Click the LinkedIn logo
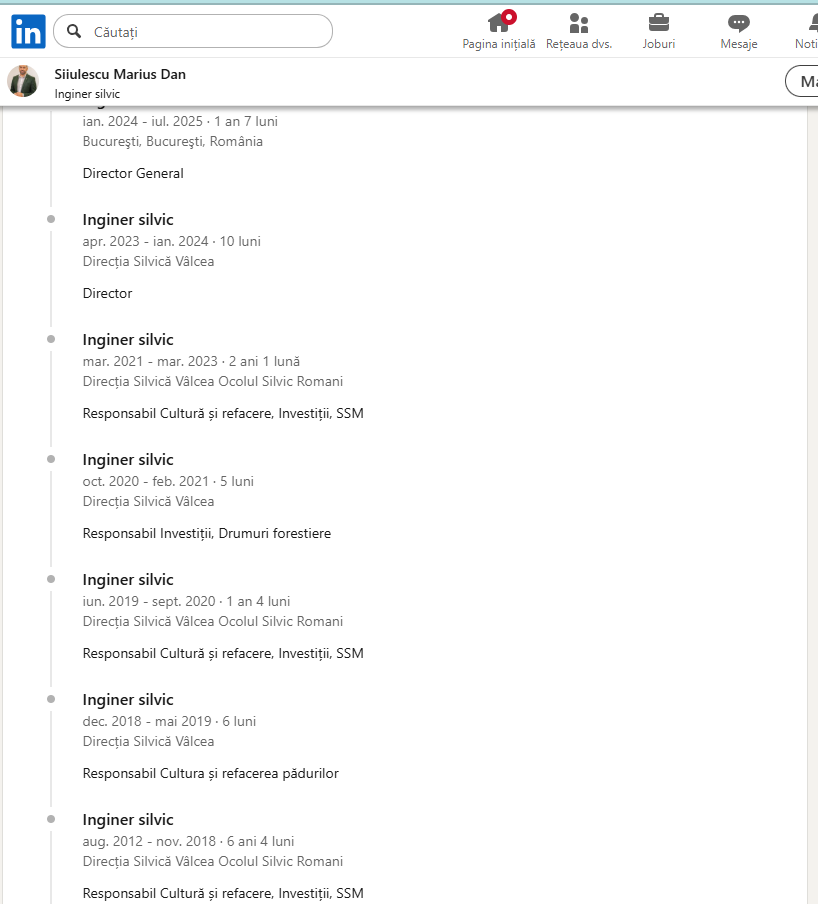 28,32
